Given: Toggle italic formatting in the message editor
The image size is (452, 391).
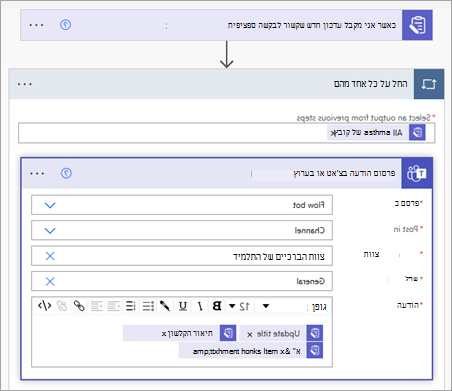Looking at the screenshot, I should point(200,306).
